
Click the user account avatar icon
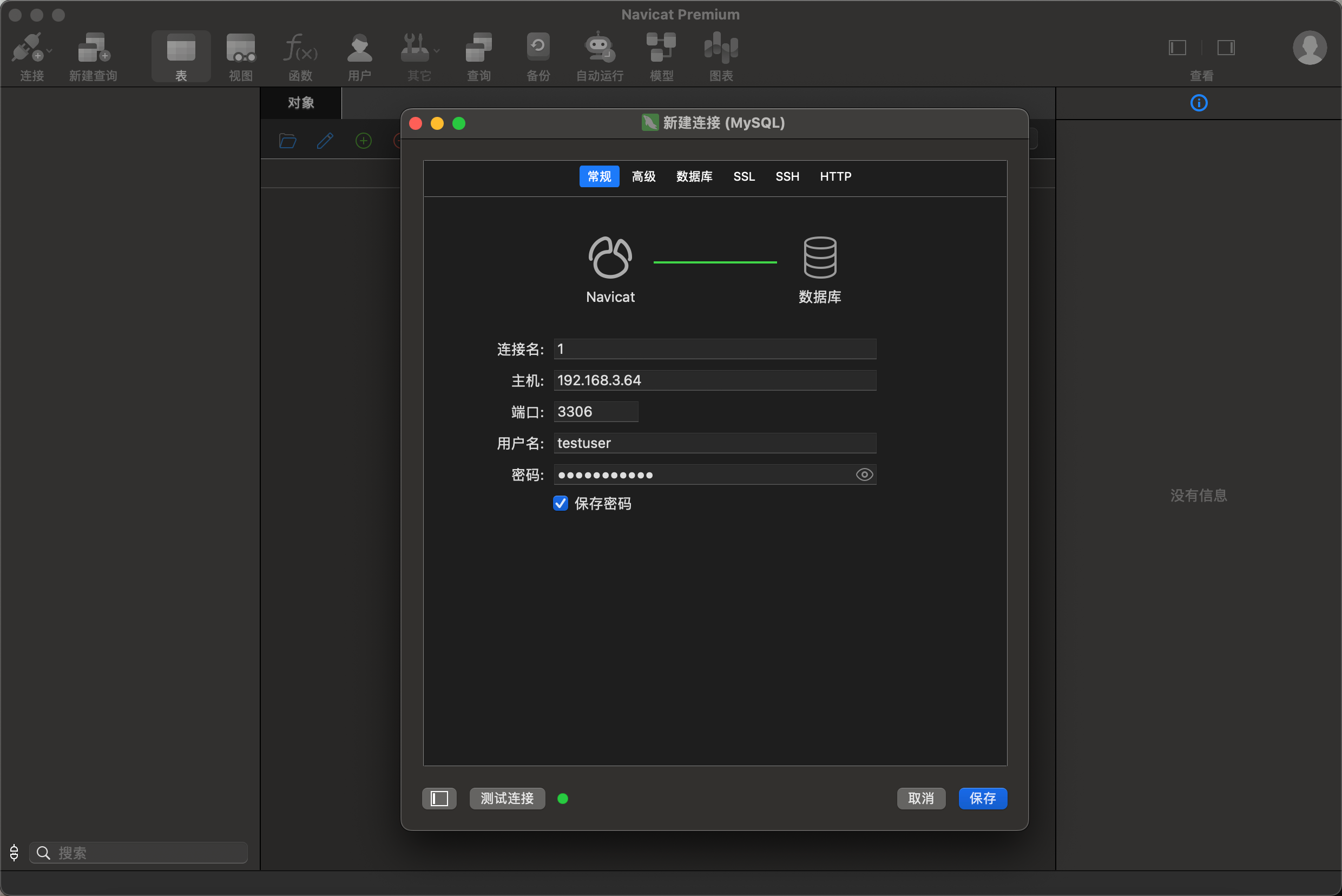tap(1310, 48)
